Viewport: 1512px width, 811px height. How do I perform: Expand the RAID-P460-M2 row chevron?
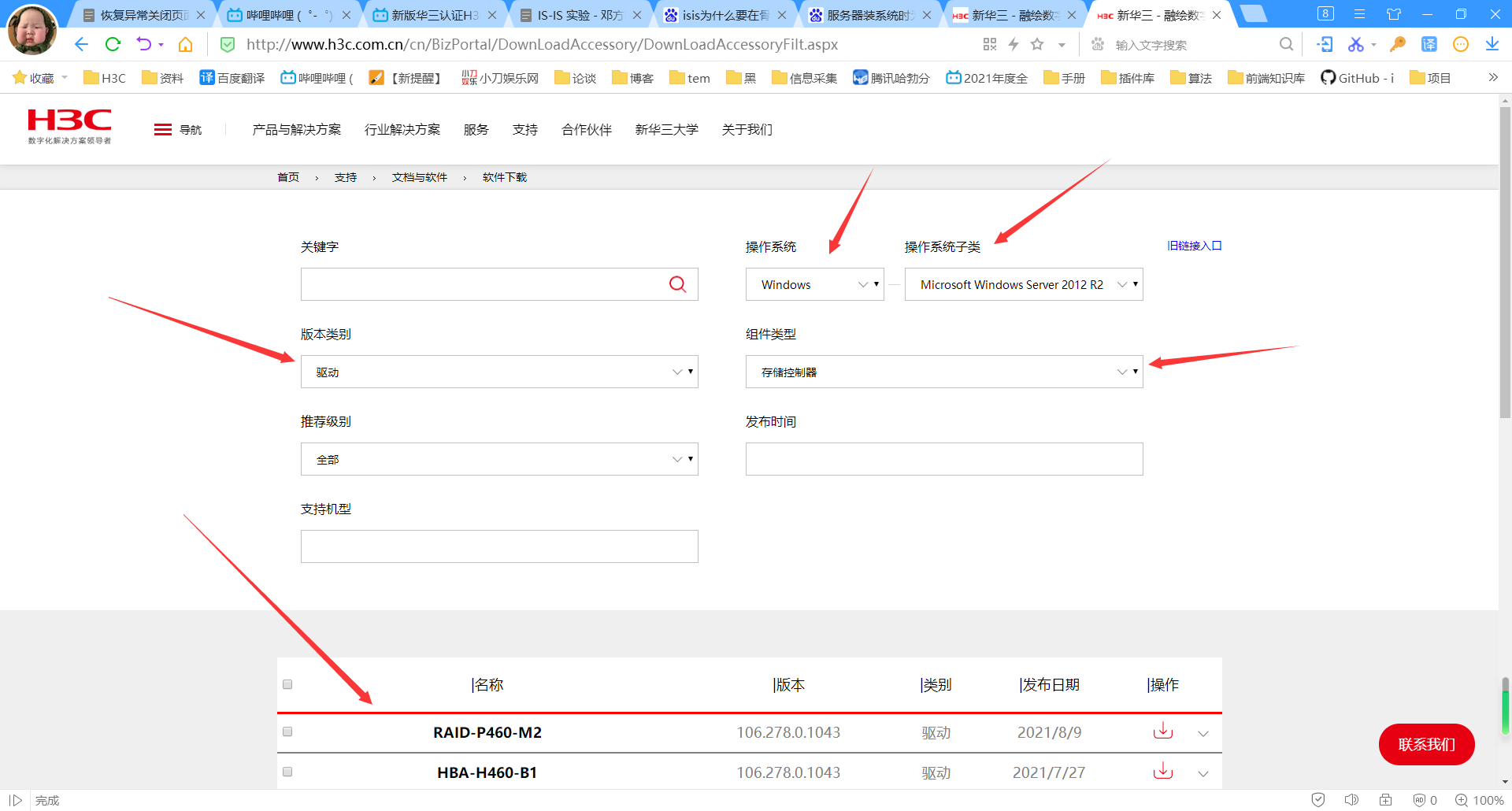point(1203,734)
